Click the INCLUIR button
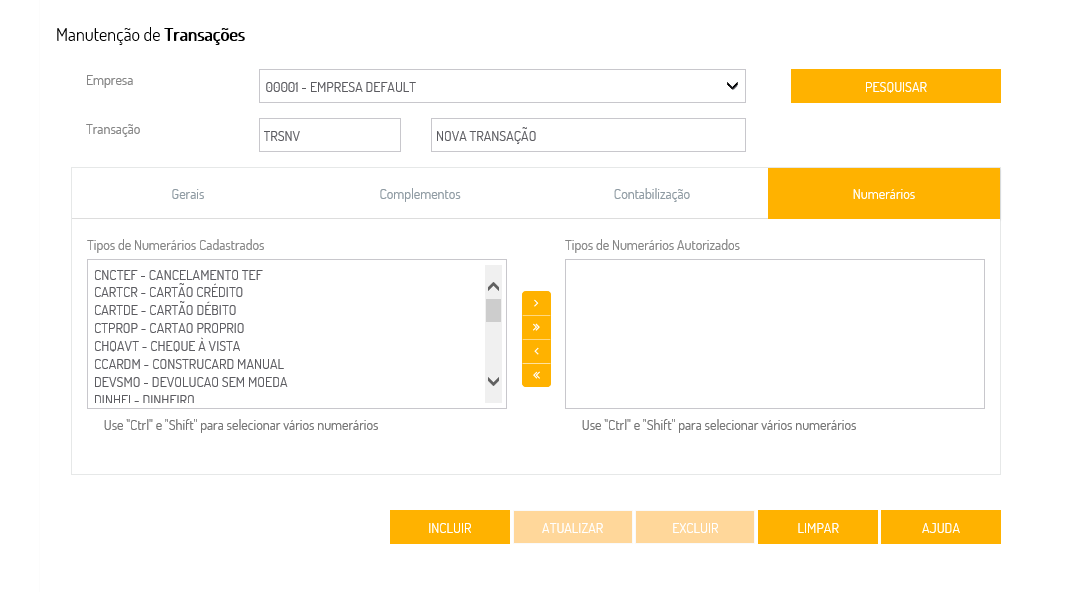The height and width of the screenshot is (592, 1085). point(450,528)
